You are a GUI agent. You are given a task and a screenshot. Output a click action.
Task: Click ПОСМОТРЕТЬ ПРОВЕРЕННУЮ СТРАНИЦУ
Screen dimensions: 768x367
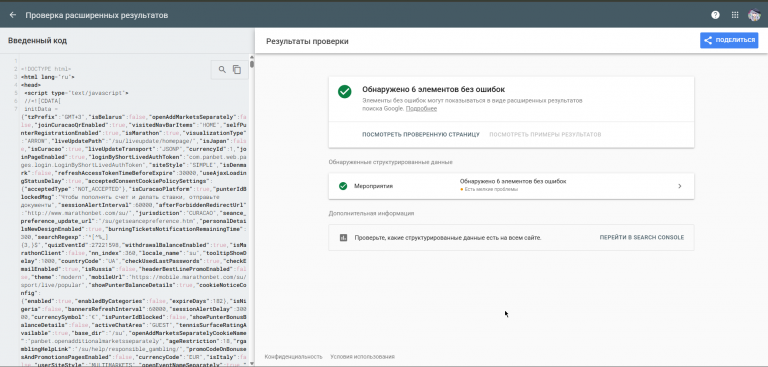coord(421,134)
